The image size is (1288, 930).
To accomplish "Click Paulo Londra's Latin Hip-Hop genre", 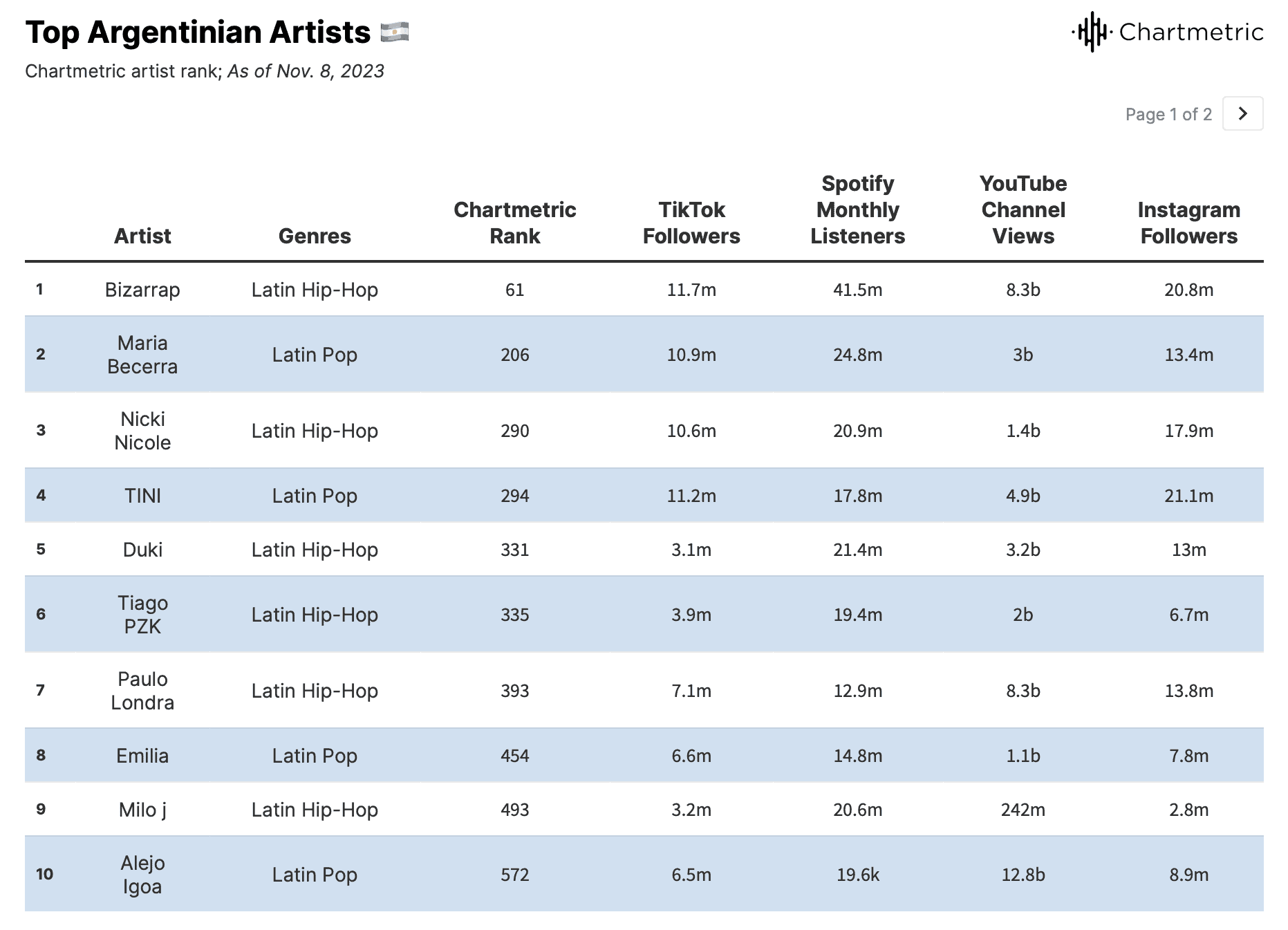I will tap(315, 690).
